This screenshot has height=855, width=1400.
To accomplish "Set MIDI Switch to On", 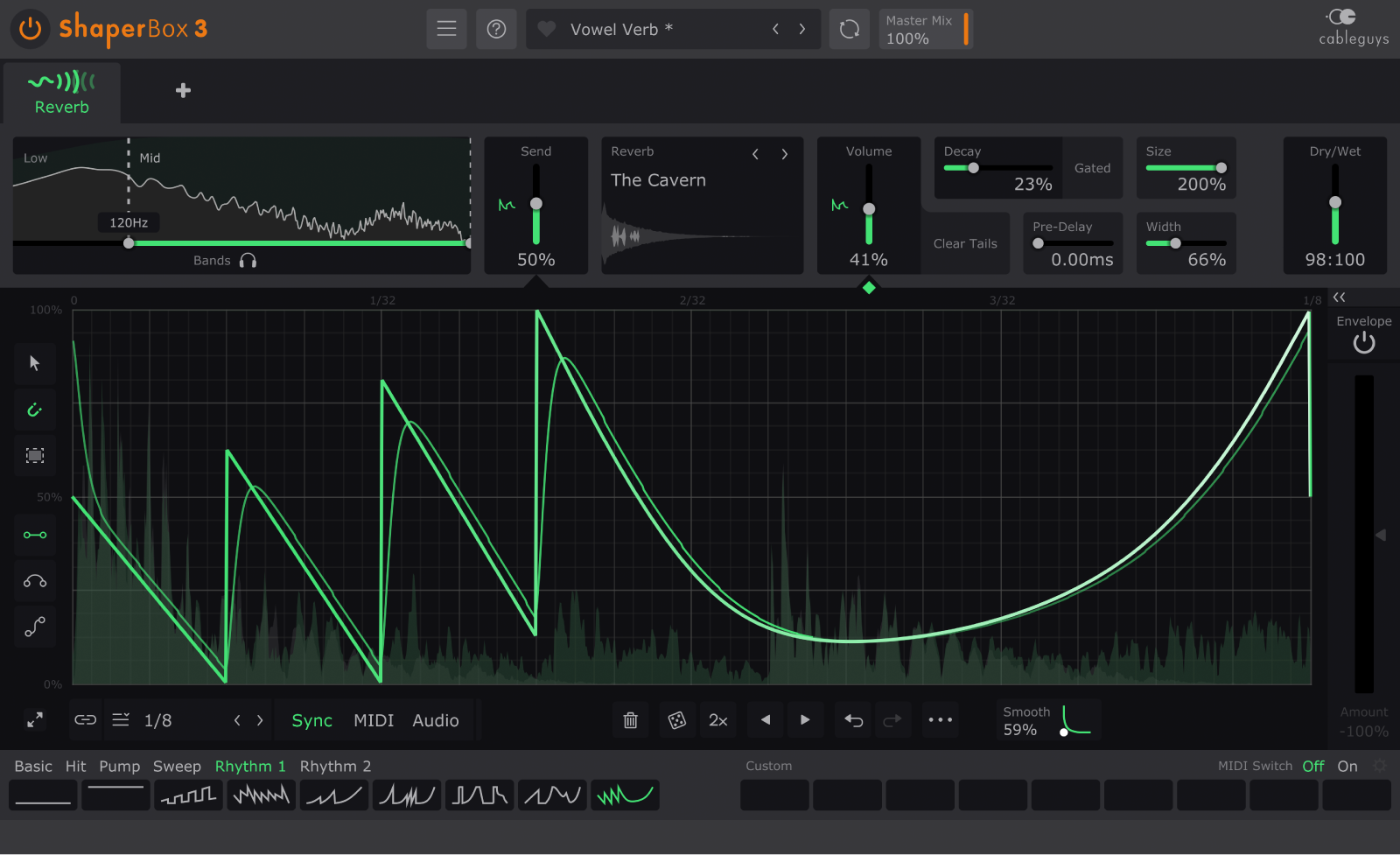I will 1347,765.
